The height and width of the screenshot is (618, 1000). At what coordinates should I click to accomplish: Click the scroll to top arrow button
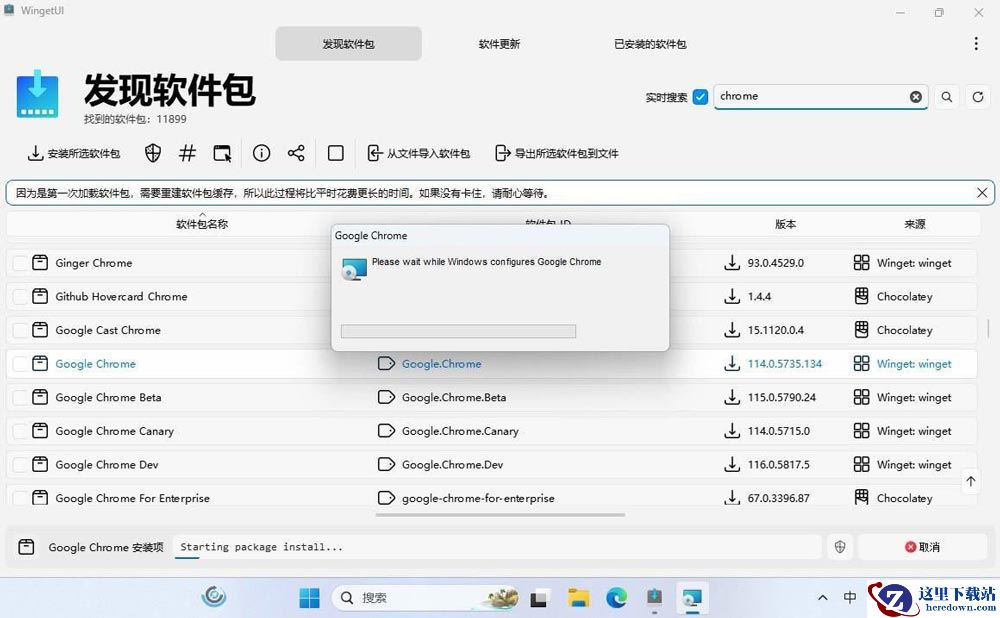pyautogui.click(x=971, y=482)
